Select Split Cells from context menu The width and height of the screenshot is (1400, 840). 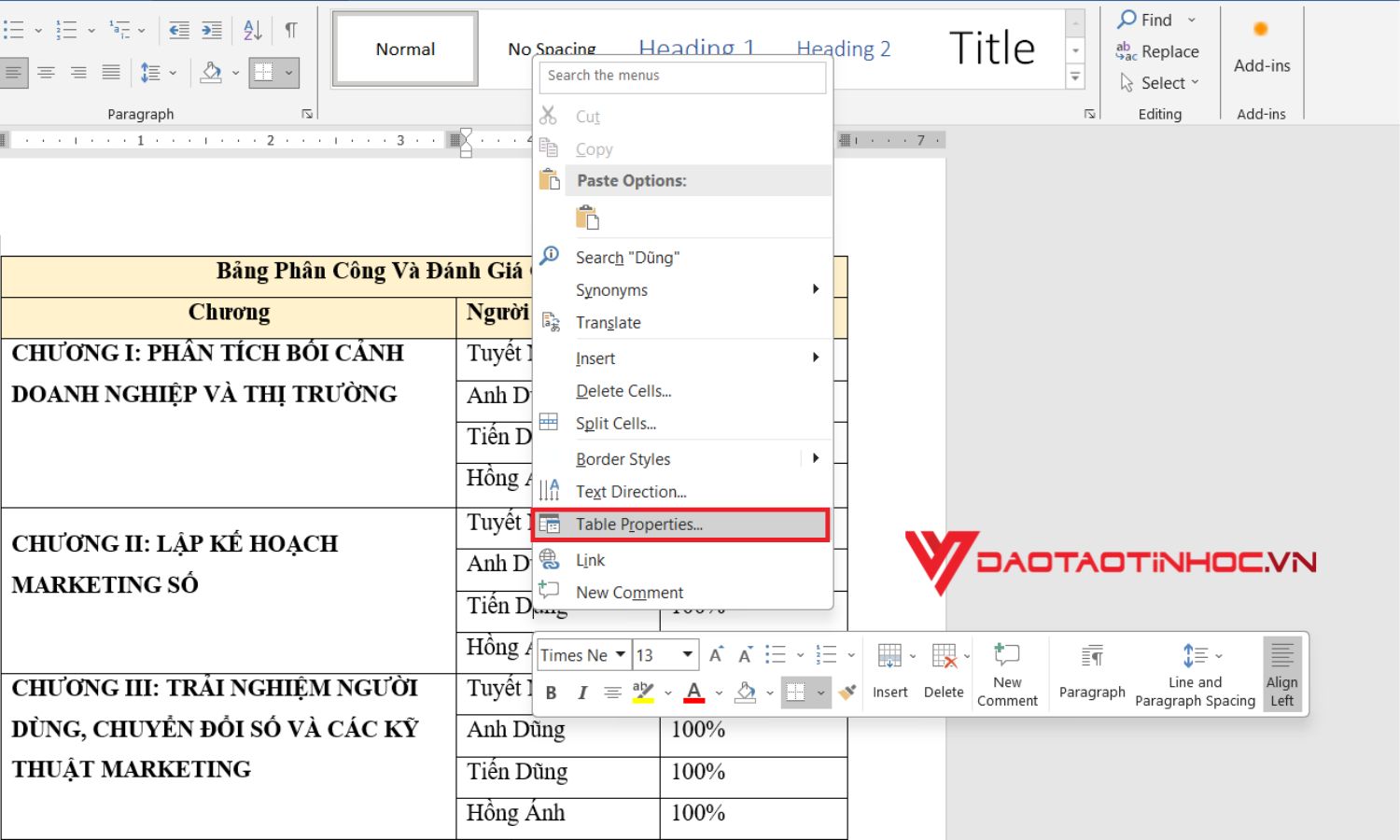(x=616, y=423)
